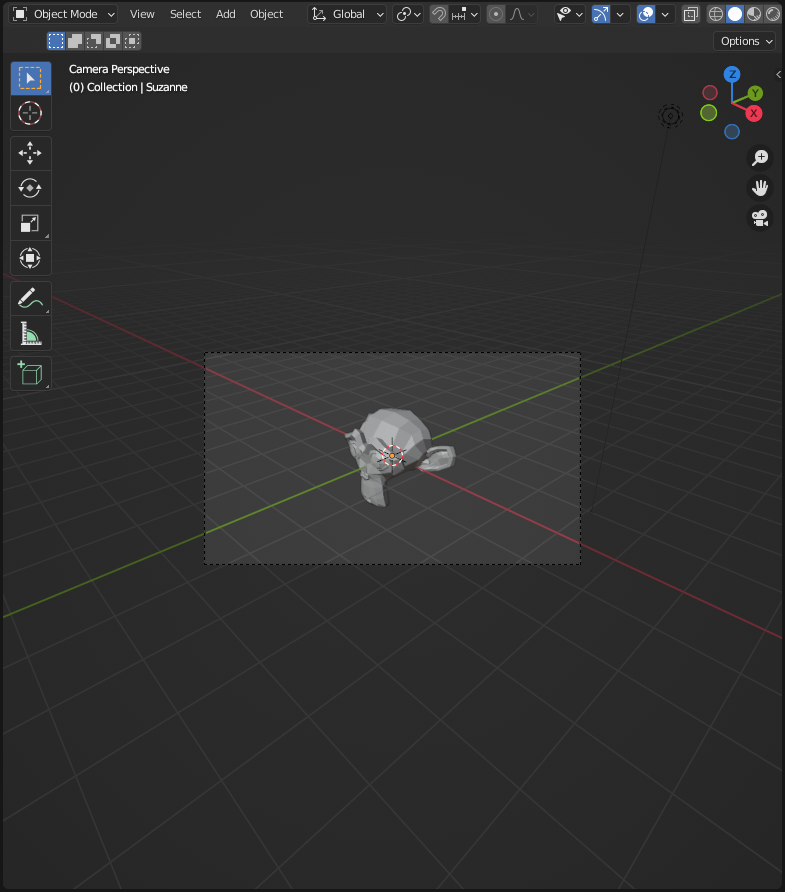Switch to Solid viewport shading
This screenshot has width=785, height=892.
(735, 14)
